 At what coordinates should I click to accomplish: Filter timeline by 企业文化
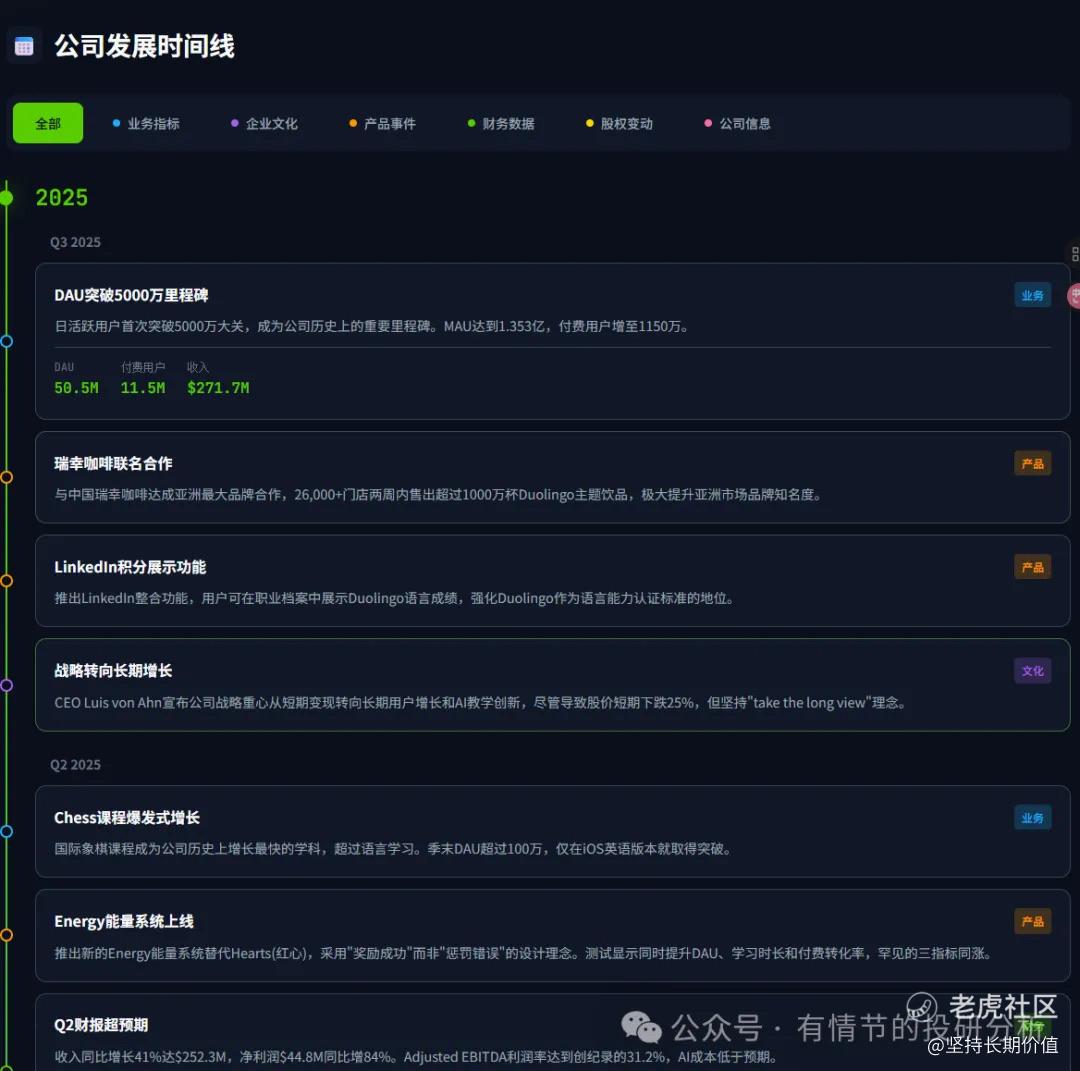[x=264, y=123]
